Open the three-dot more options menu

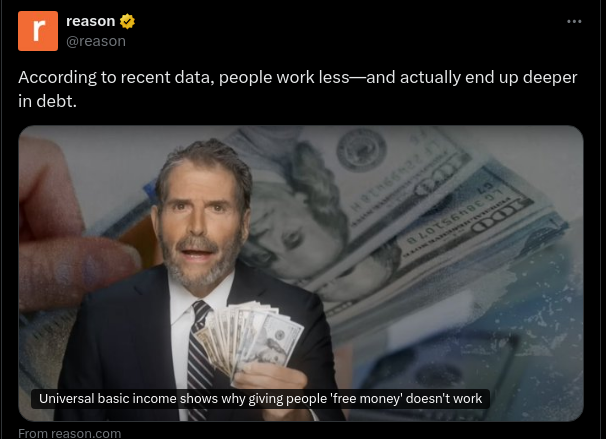(574, 22)
